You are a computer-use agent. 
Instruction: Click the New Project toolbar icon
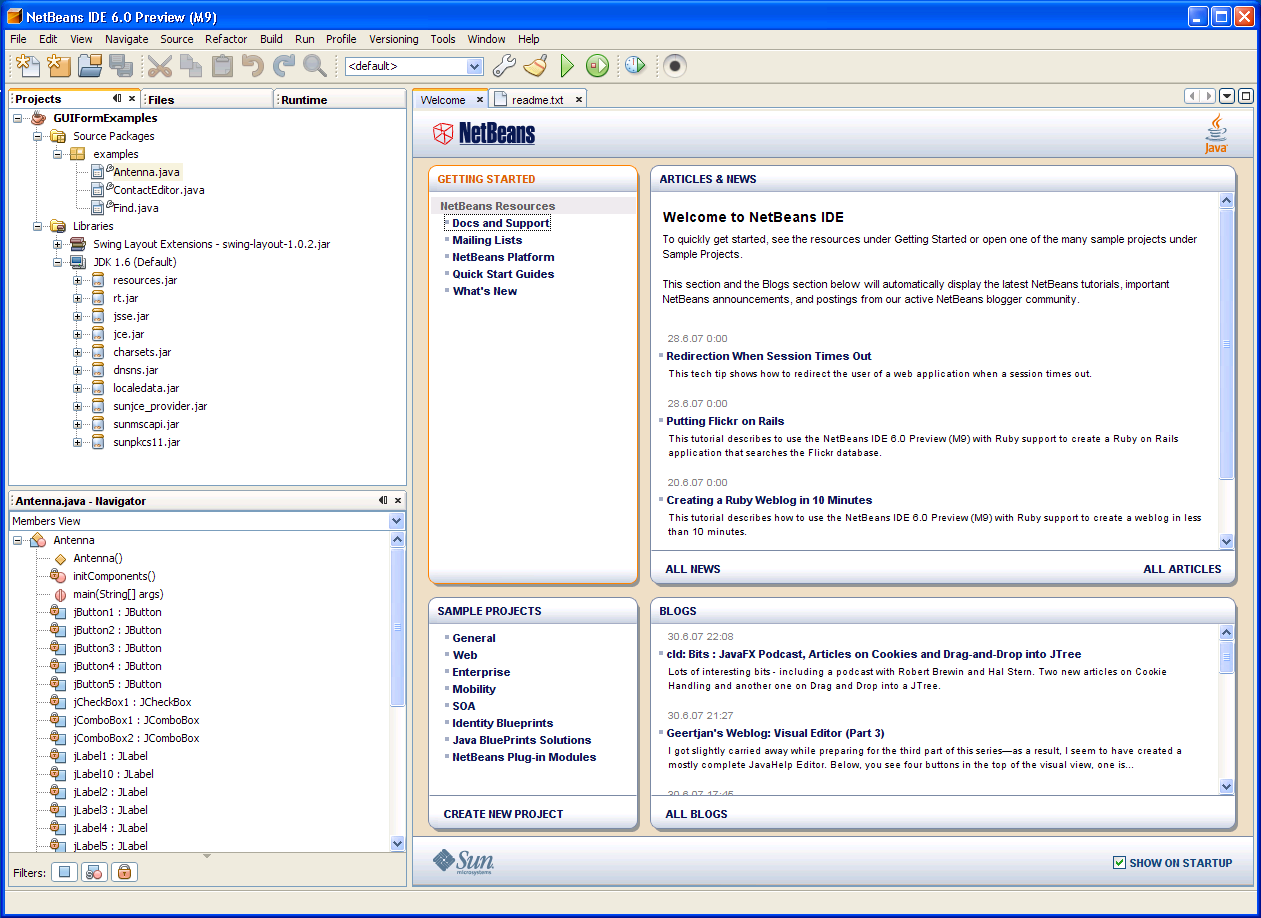tap(59, 66)
